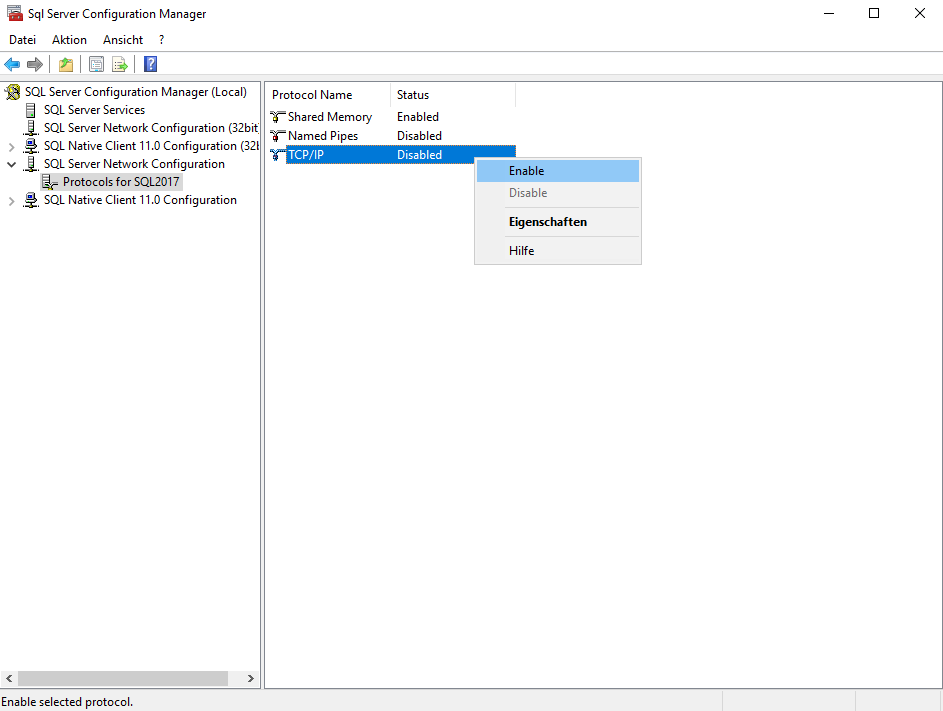
Task: Select SQL Server Services in the tree
Action: pyautogui.click(x=94, y=110)
